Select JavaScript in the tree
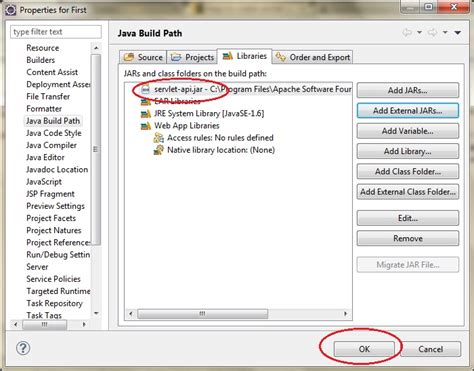 (44, 182)
